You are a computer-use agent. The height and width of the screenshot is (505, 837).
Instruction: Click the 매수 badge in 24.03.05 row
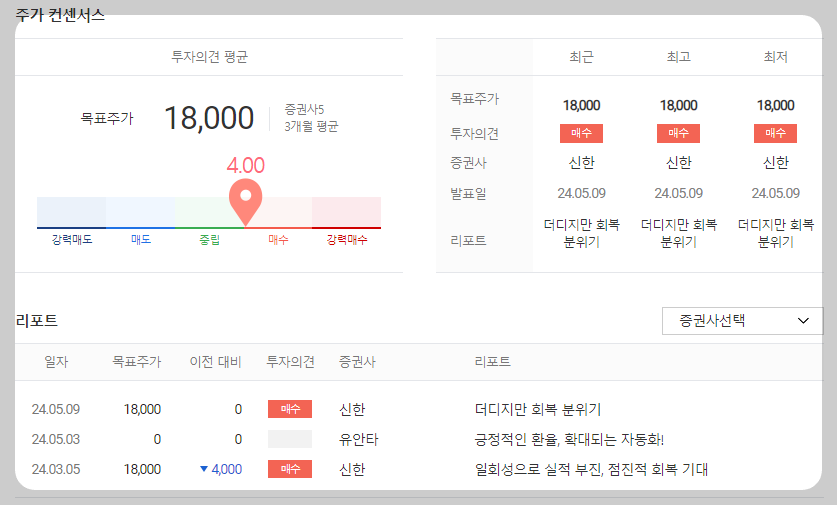pos(290,469)
